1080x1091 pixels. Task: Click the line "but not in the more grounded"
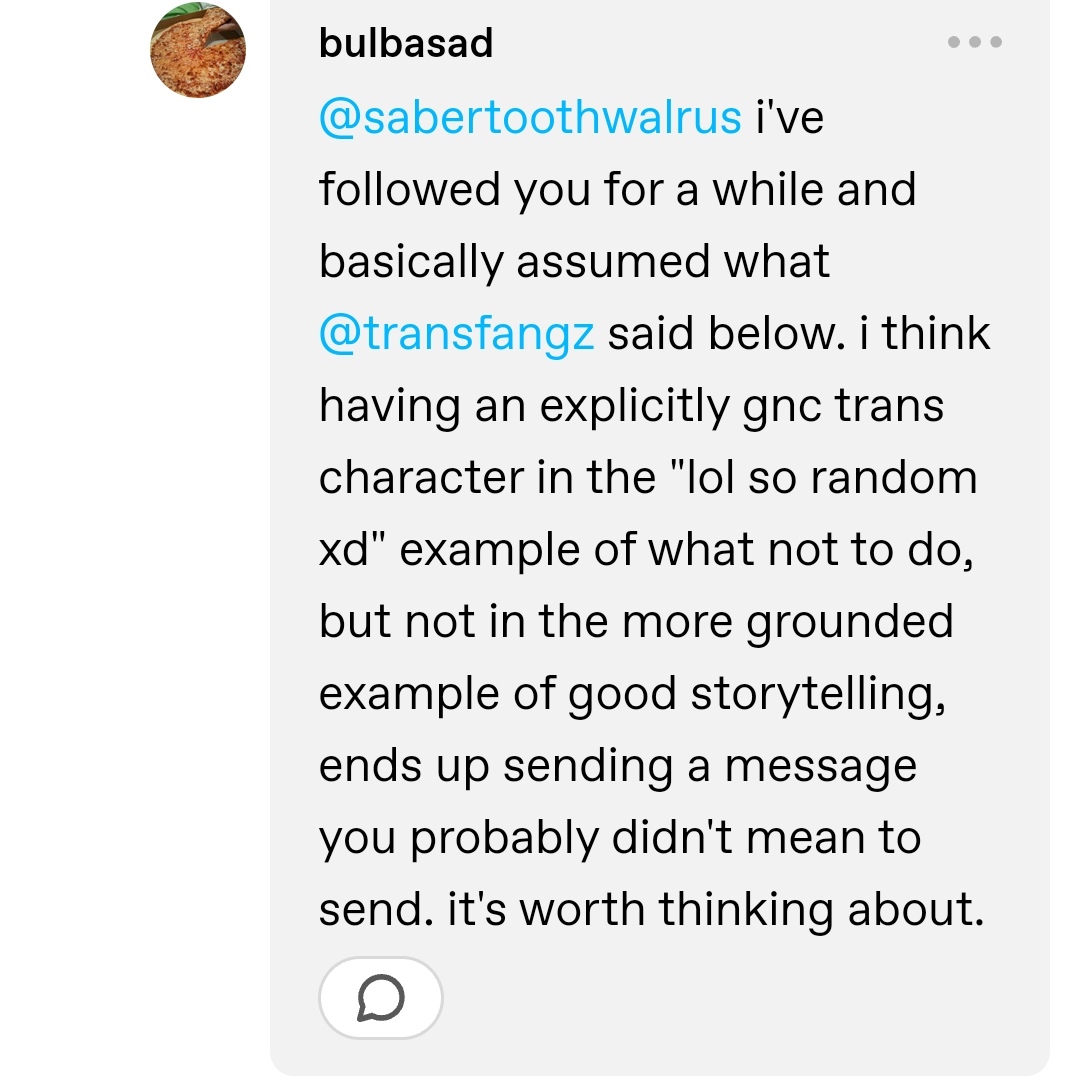[x=636, y=621]
